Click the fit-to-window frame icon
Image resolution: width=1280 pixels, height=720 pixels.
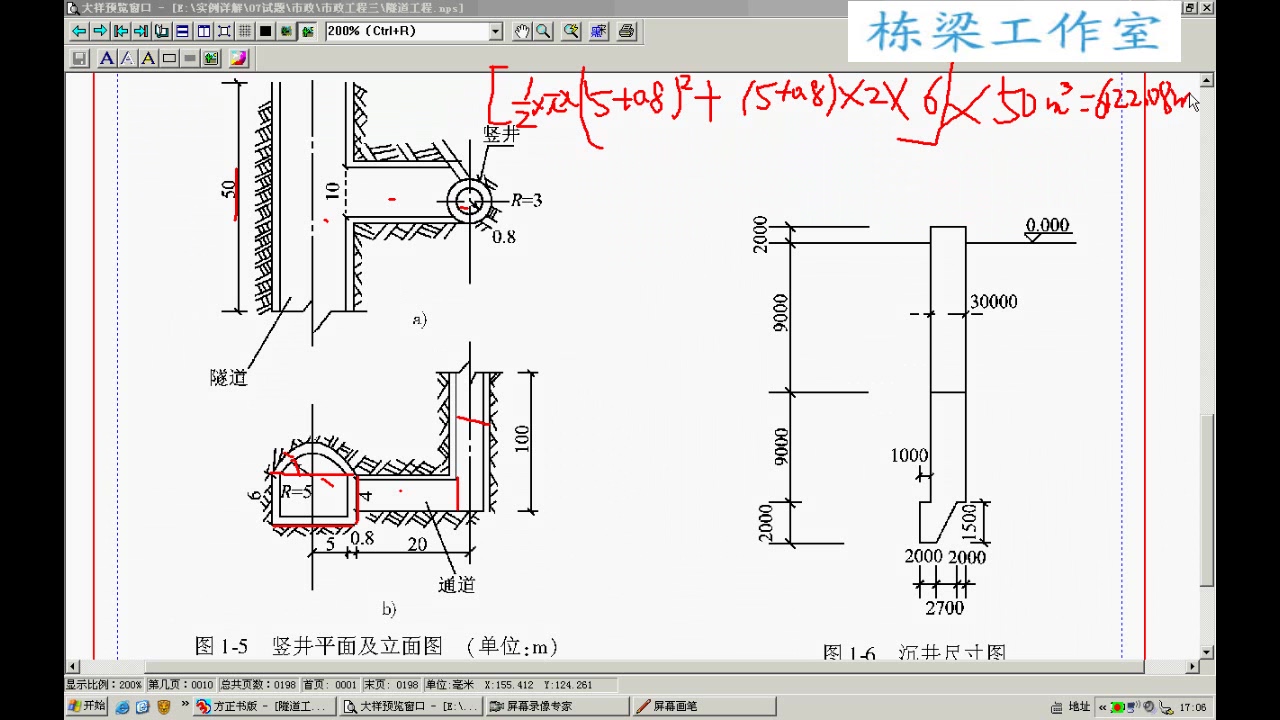(x=224, y=31)
